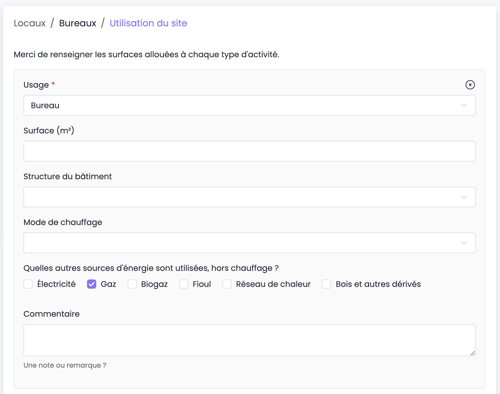Select the Réseau de chaleur checkbox

pos(227,284)
